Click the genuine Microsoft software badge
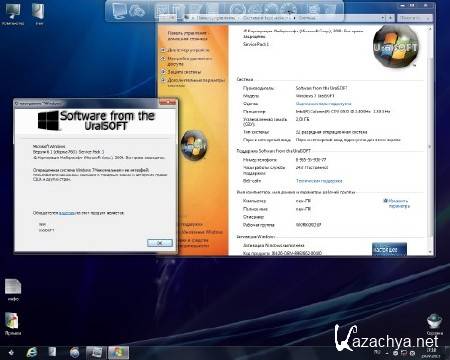This screenshot has width=450, height=360. point(389,249)
